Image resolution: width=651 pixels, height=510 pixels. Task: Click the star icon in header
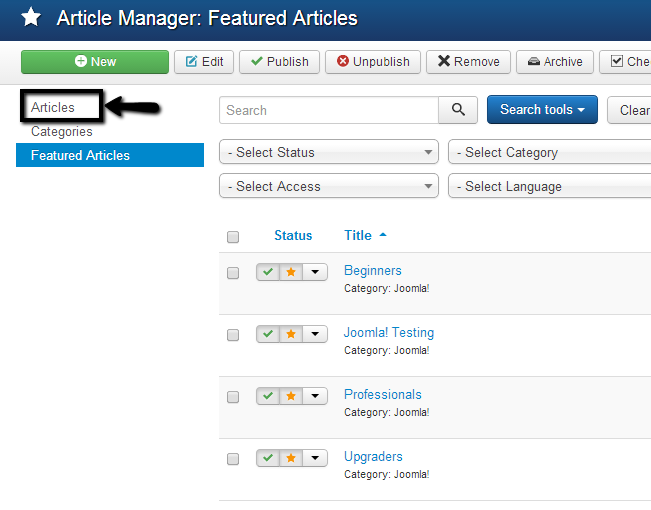pyautogui.click(x=31, y=18)
